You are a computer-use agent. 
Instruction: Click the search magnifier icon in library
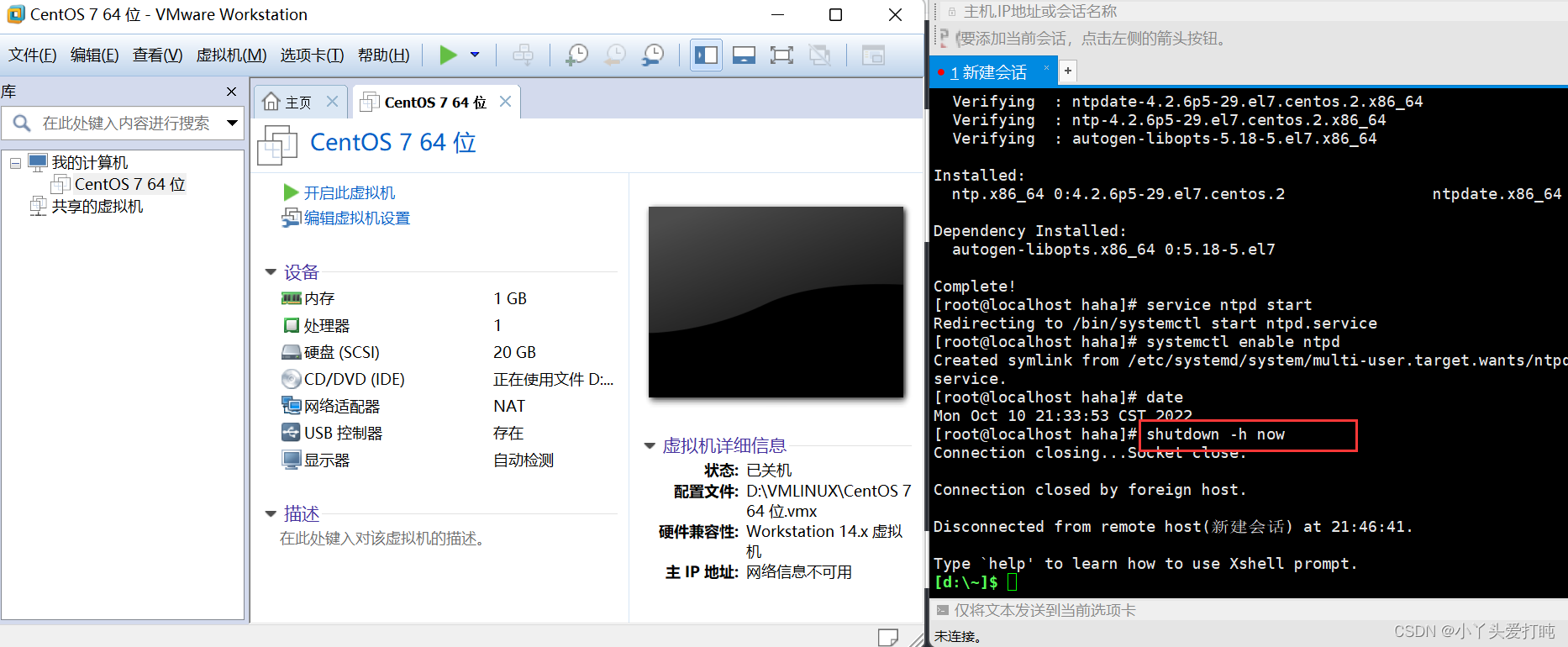(22, 124)
